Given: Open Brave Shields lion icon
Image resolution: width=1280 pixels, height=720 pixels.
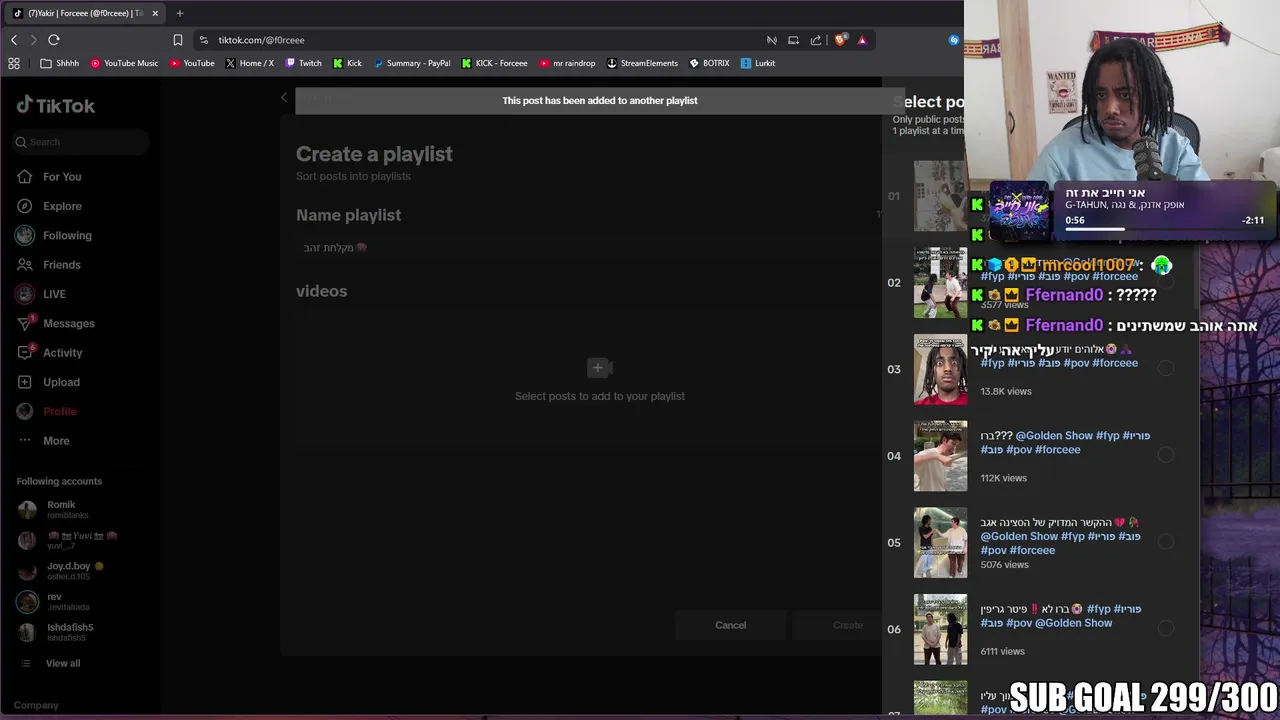Looking at the screenshot, I should [x=840, y=40].
